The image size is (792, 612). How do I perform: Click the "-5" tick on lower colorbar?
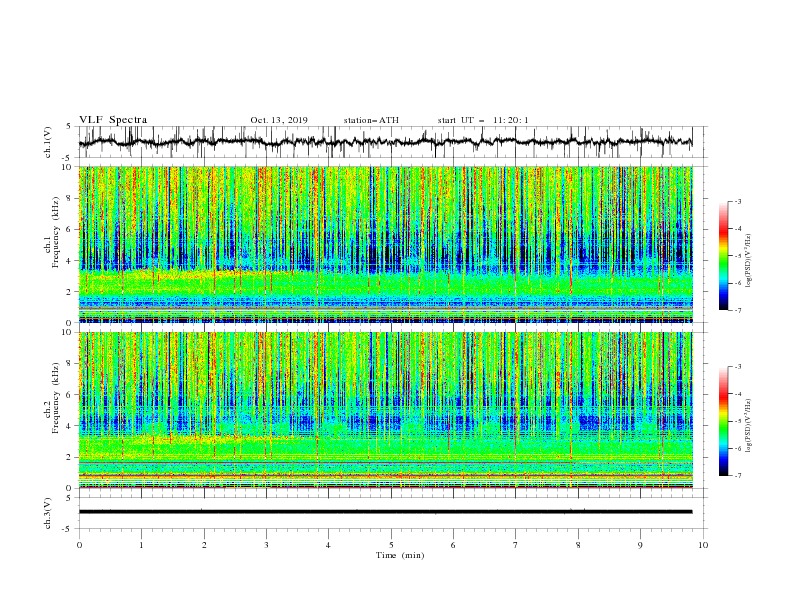[738, 421]
